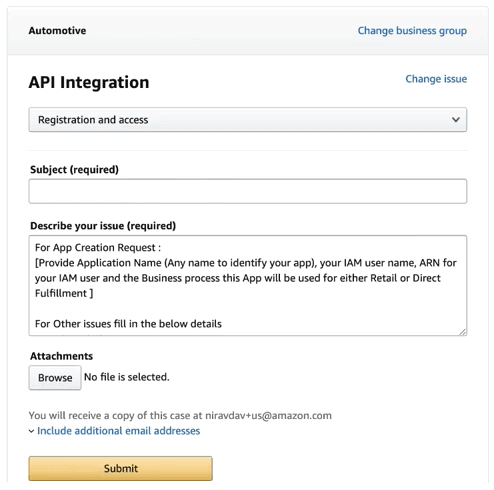
Task: Click the Automotive business group header
Action: tap(57, 31)
